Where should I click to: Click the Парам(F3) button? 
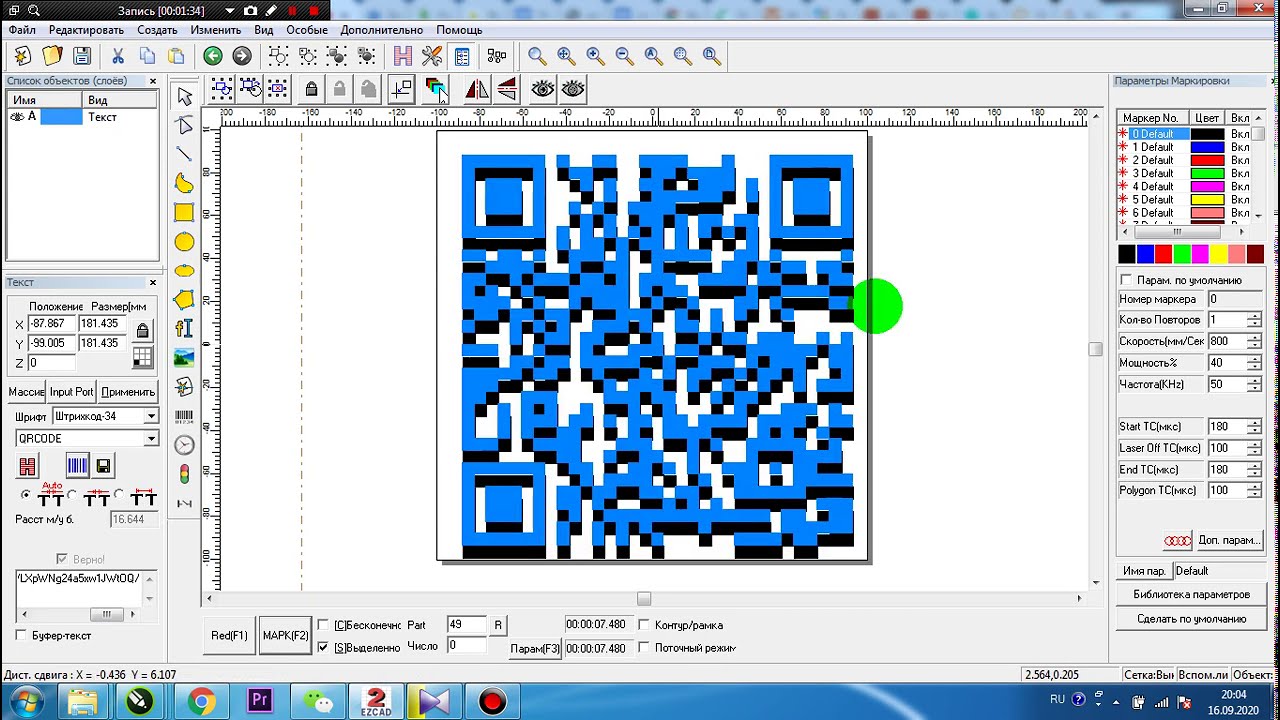click(535, 649)
